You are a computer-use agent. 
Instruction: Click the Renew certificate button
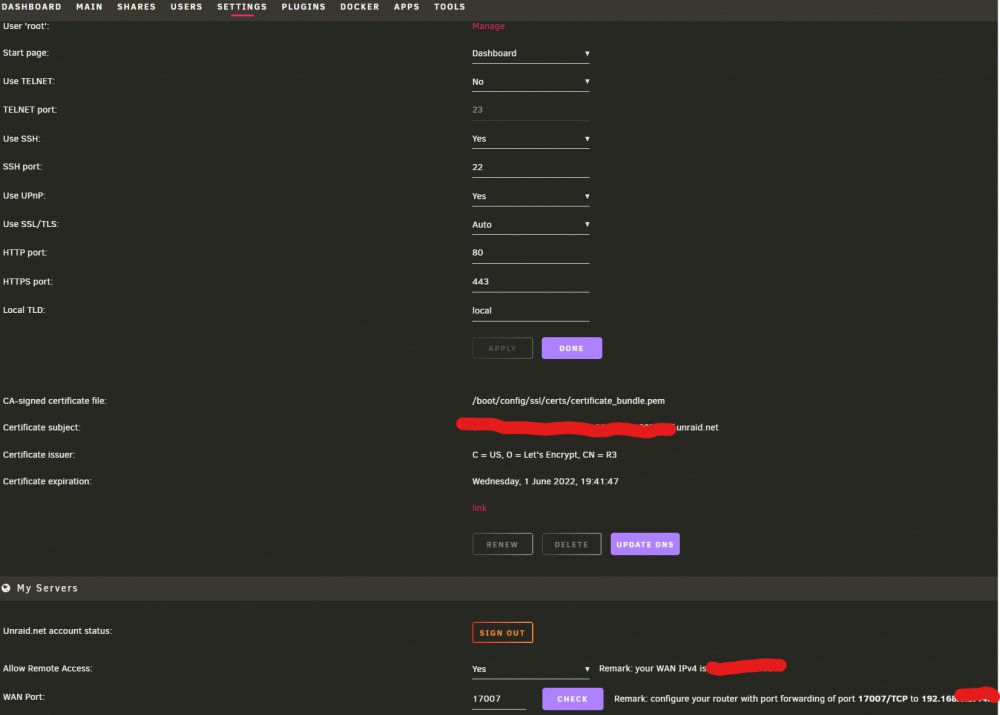(503, 545)
